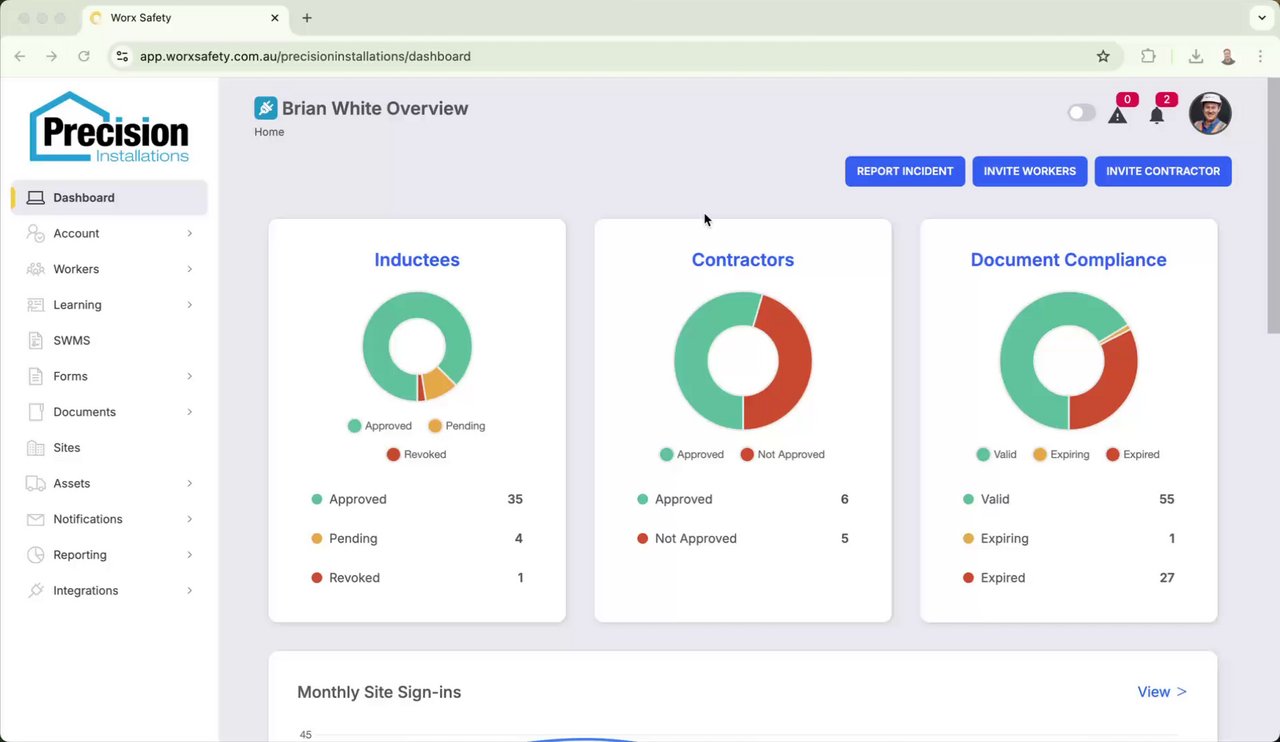Bookmark this page with the star icon
This screenshot has height=742, width=1280.
[1103, 56]
